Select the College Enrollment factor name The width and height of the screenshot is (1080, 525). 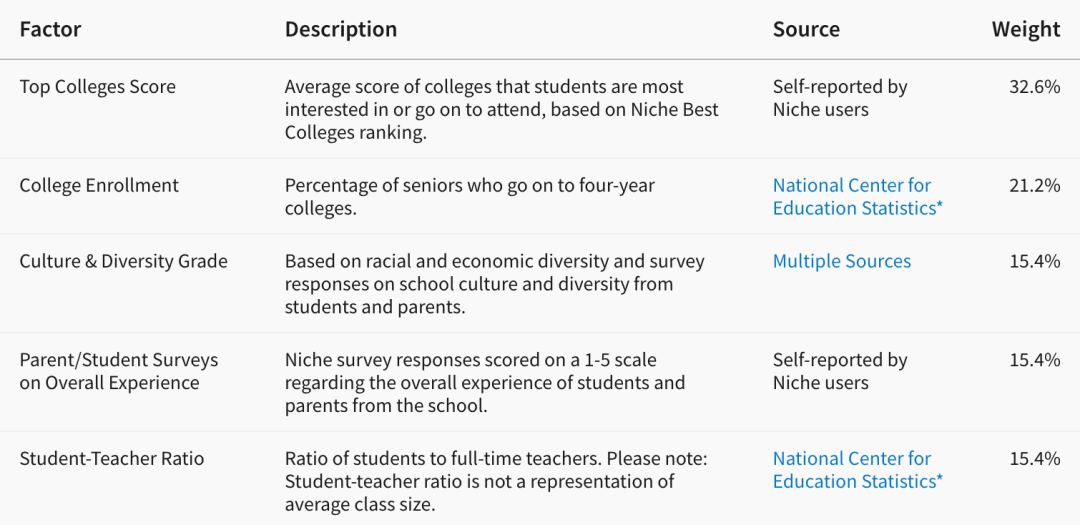99,186
